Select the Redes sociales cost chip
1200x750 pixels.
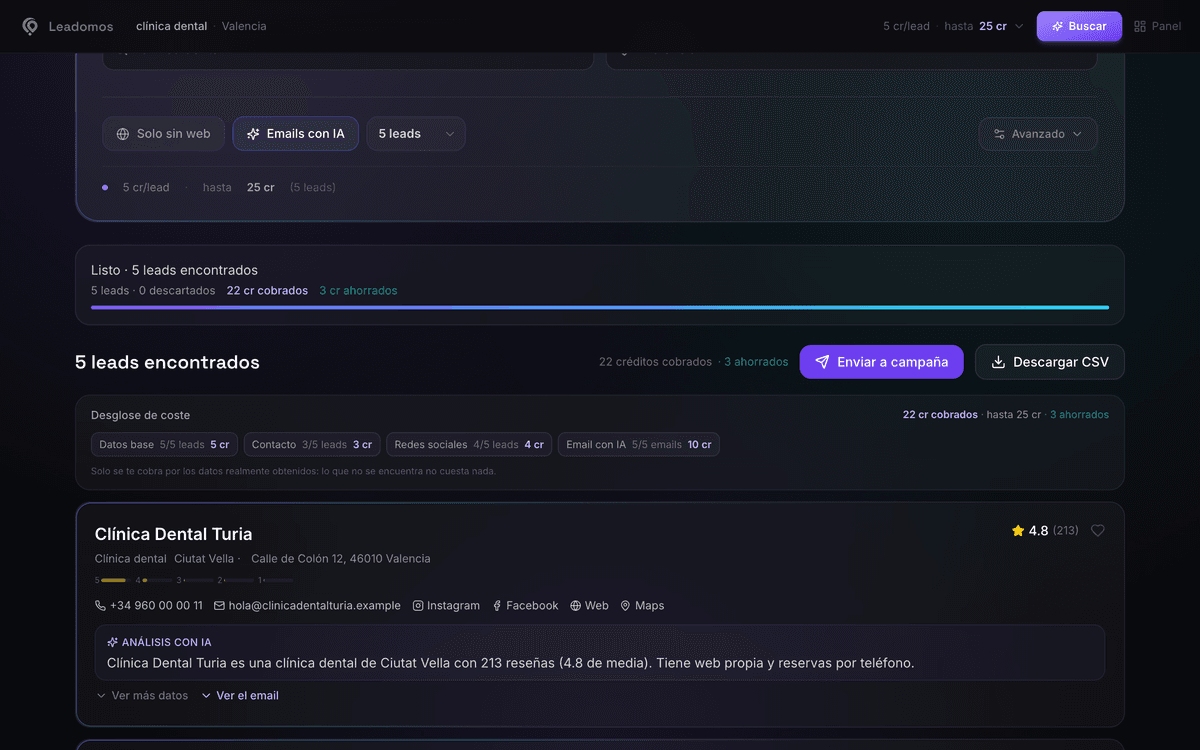pyautogui.click(x=469, y=445)
